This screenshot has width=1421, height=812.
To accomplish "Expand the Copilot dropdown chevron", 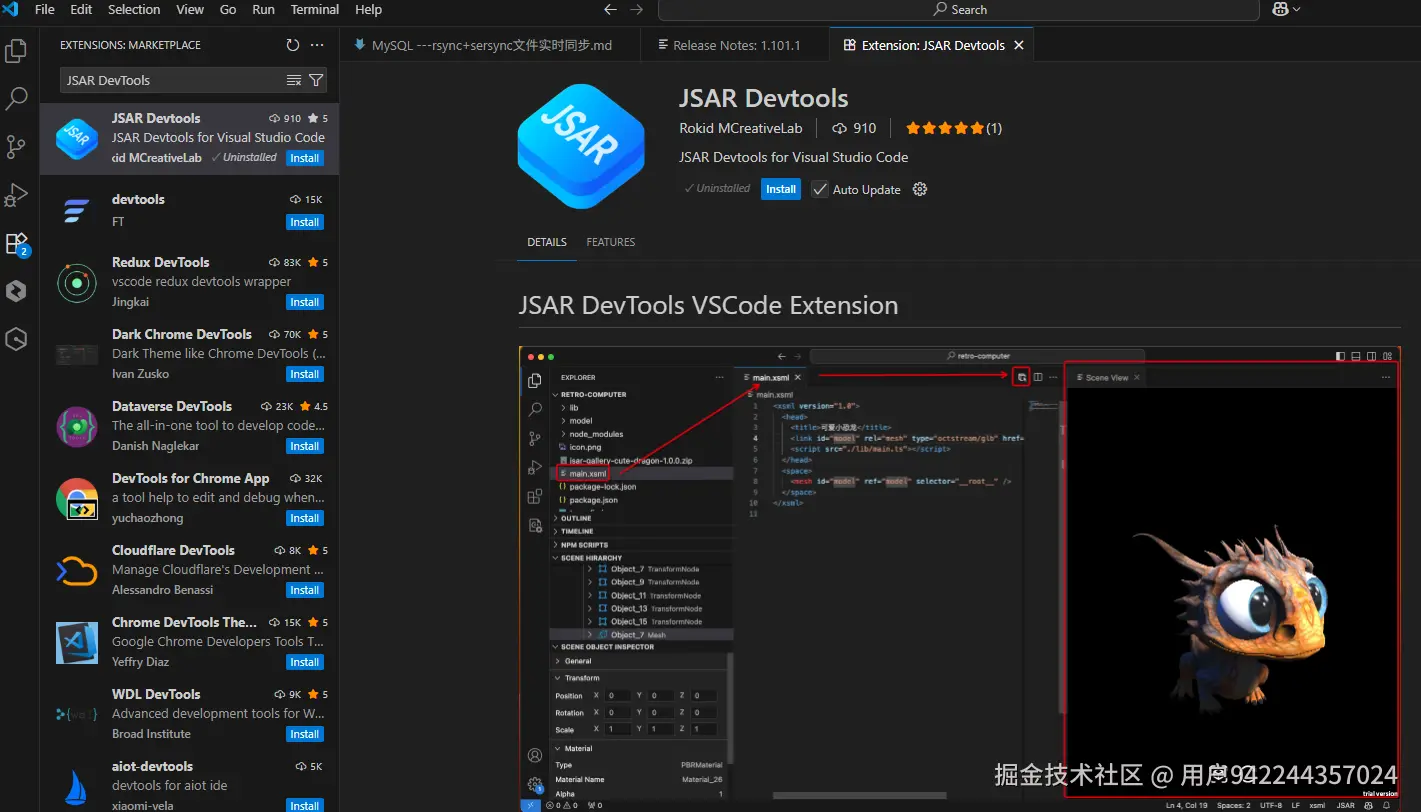I will click(x=1297, y=9).
